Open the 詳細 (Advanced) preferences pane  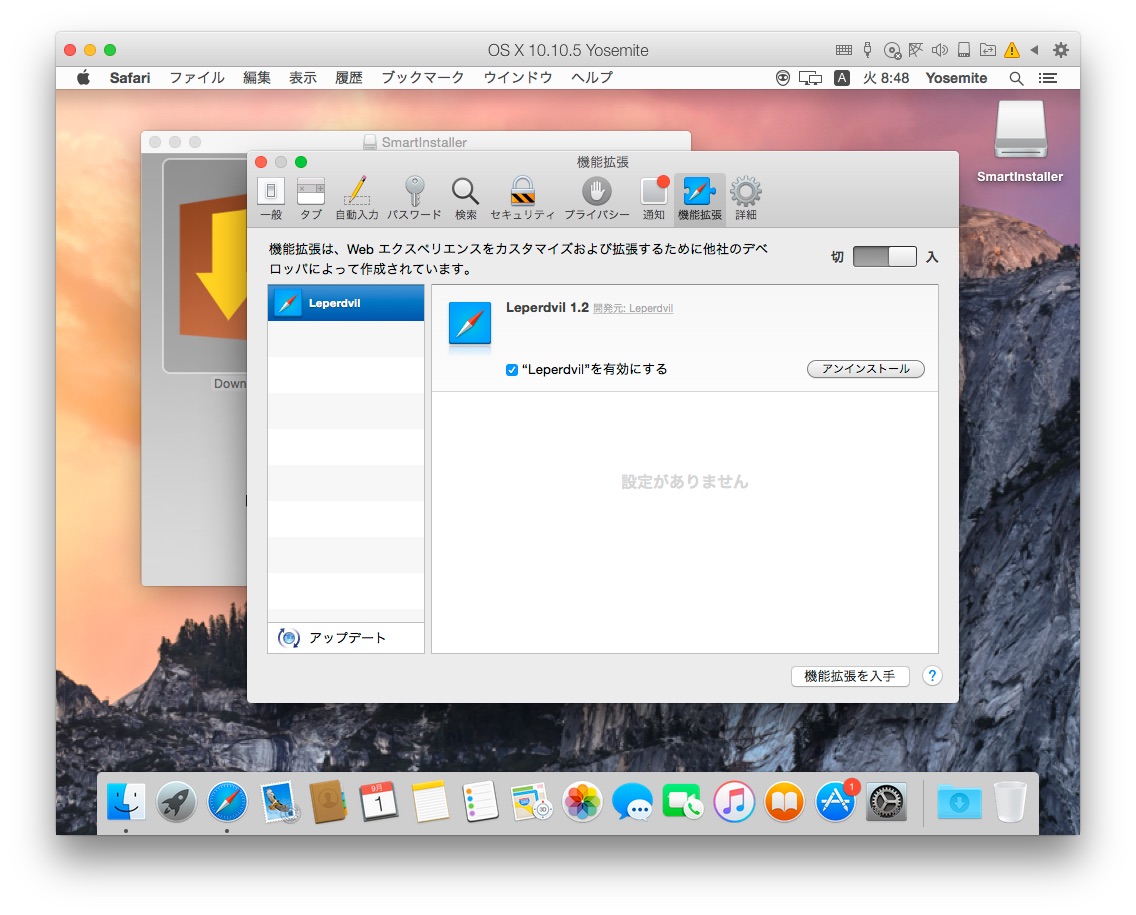[x=746, y=199]
